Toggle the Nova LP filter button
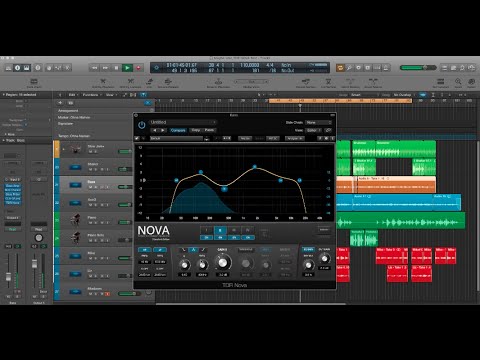Screen dimensions: 480x360 click(160, 250)
